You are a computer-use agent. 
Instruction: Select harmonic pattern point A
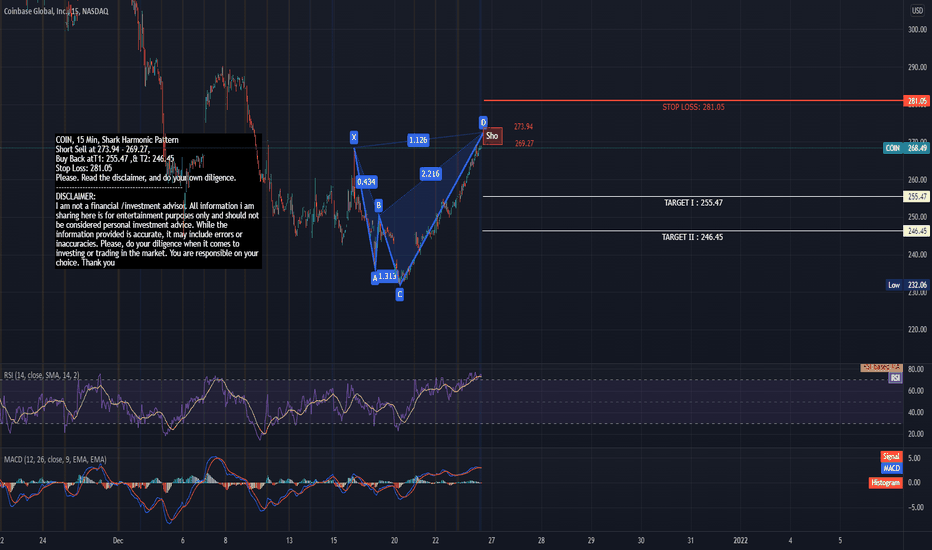click(x=374, y=278)
